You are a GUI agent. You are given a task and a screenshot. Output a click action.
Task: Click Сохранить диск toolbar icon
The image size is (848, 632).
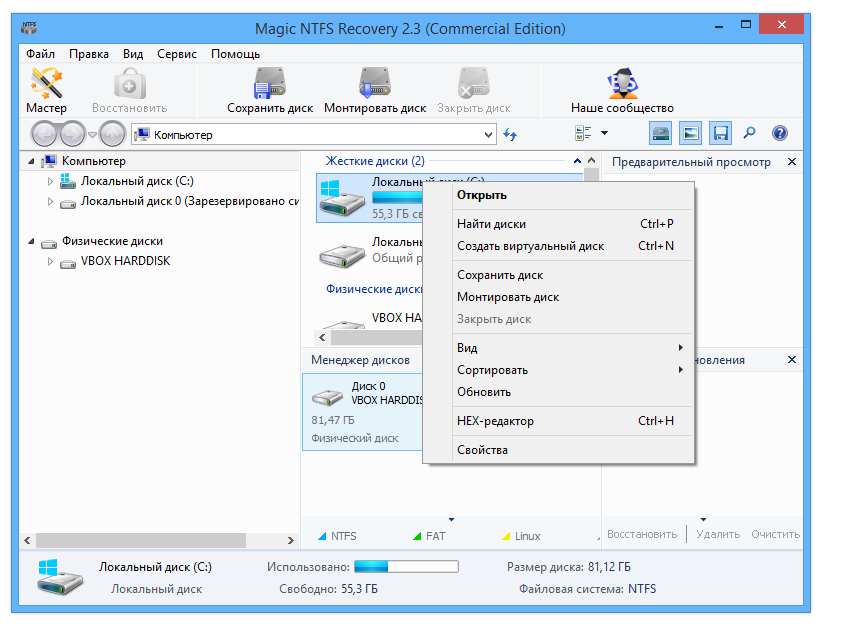coord(270,83)
